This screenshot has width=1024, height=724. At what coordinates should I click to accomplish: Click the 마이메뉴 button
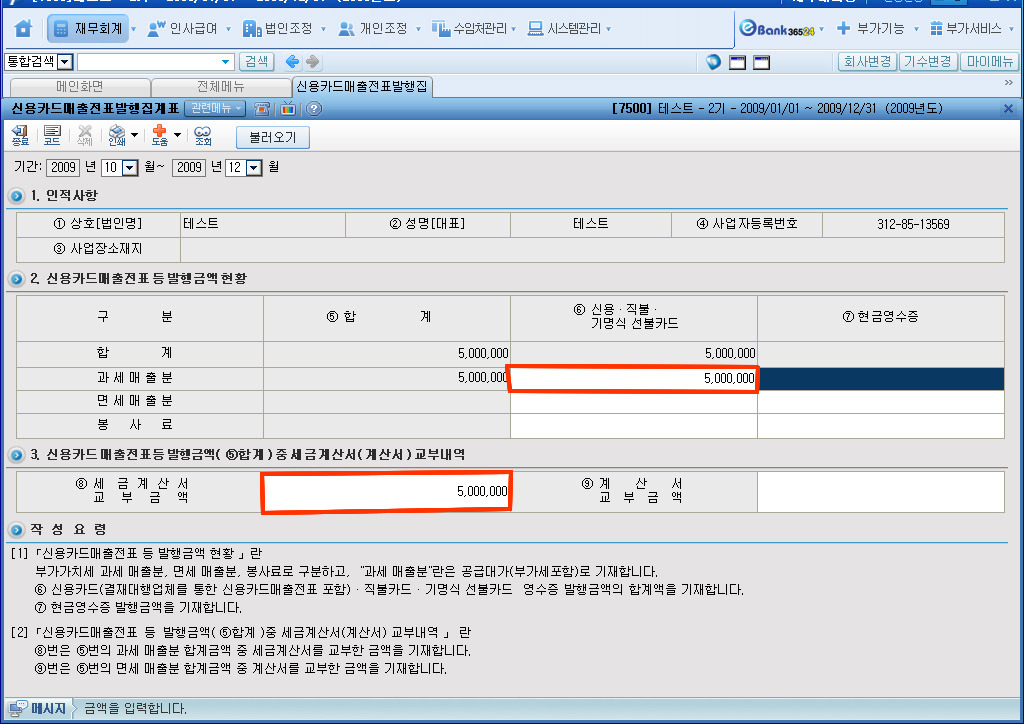[x=989, y=61]
